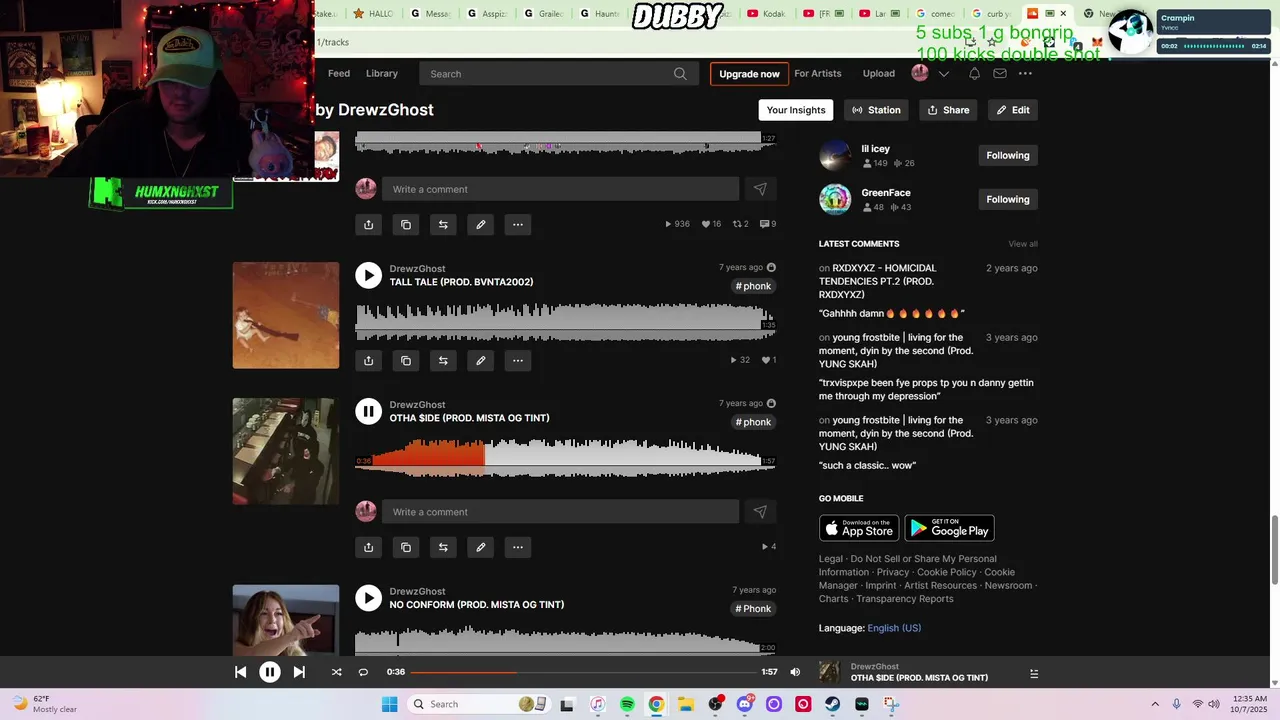
Task: Toggle repeat in player bar
Action: pos(363,672)
